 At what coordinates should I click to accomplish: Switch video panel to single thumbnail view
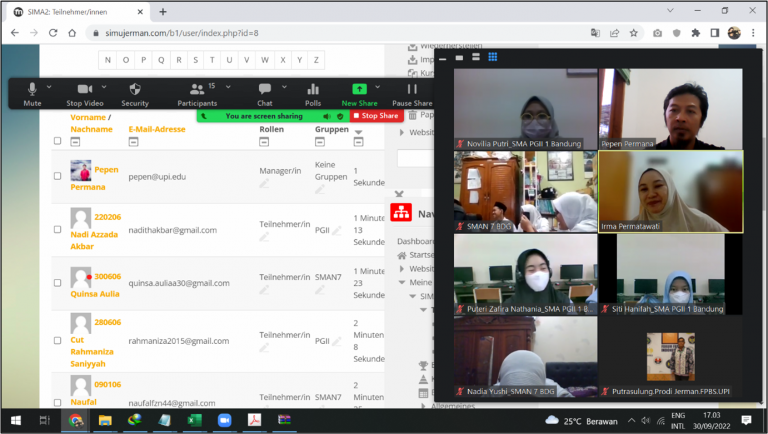(459, 57)
